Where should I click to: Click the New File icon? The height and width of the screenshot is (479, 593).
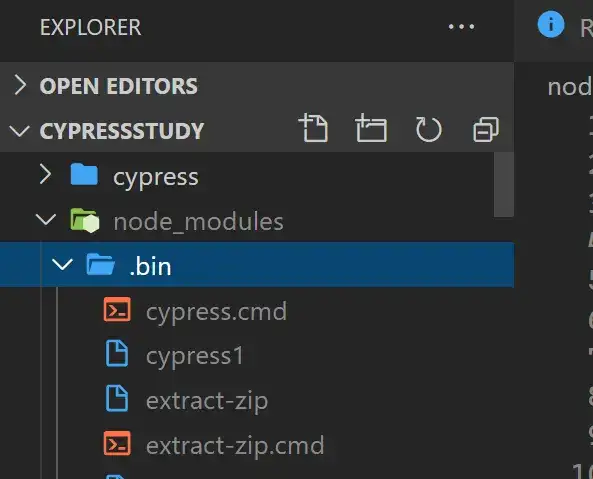tap(314, 128)
